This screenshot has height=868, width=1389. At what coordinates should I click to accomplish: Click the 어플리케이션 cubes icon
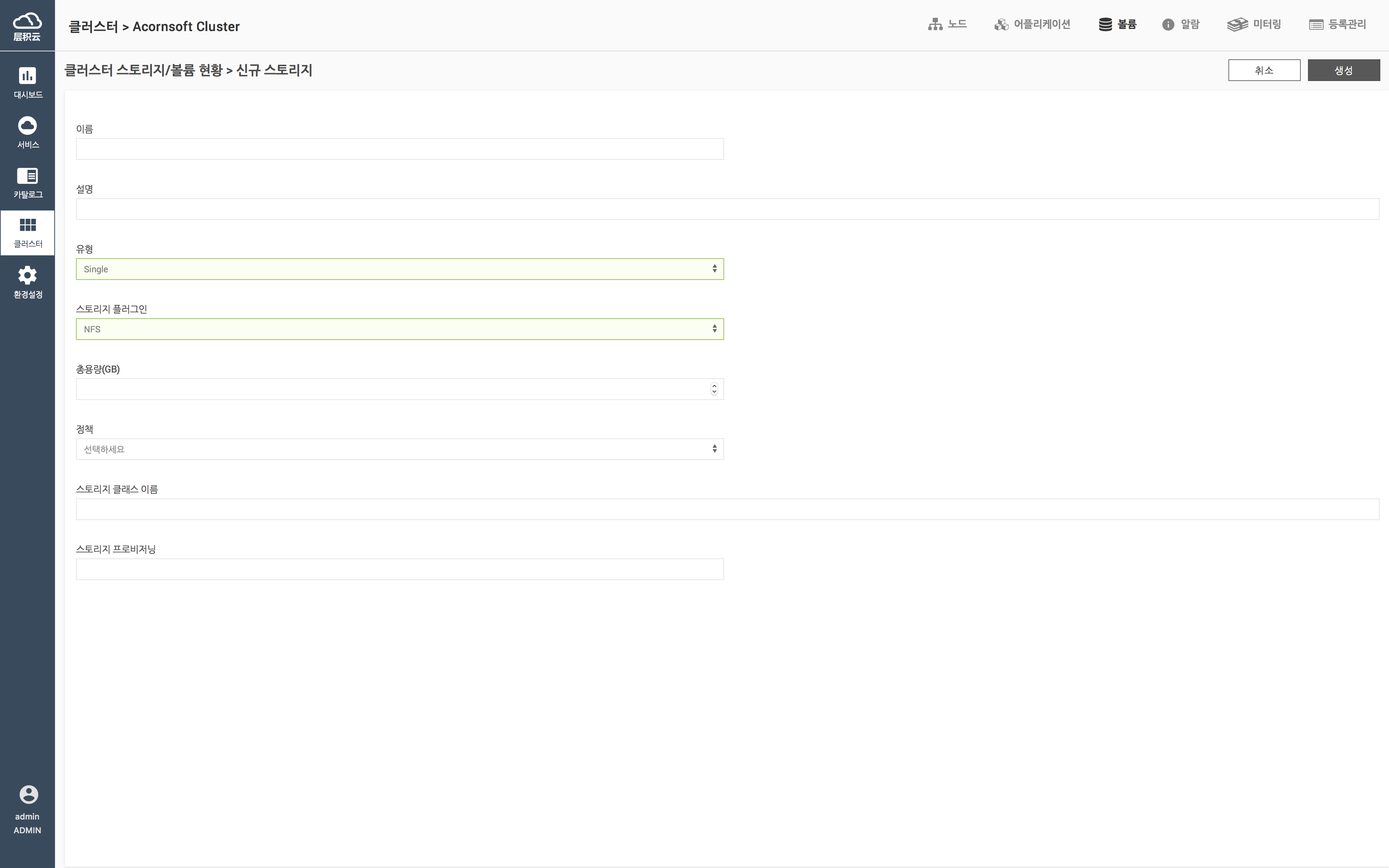[1002, 24]
